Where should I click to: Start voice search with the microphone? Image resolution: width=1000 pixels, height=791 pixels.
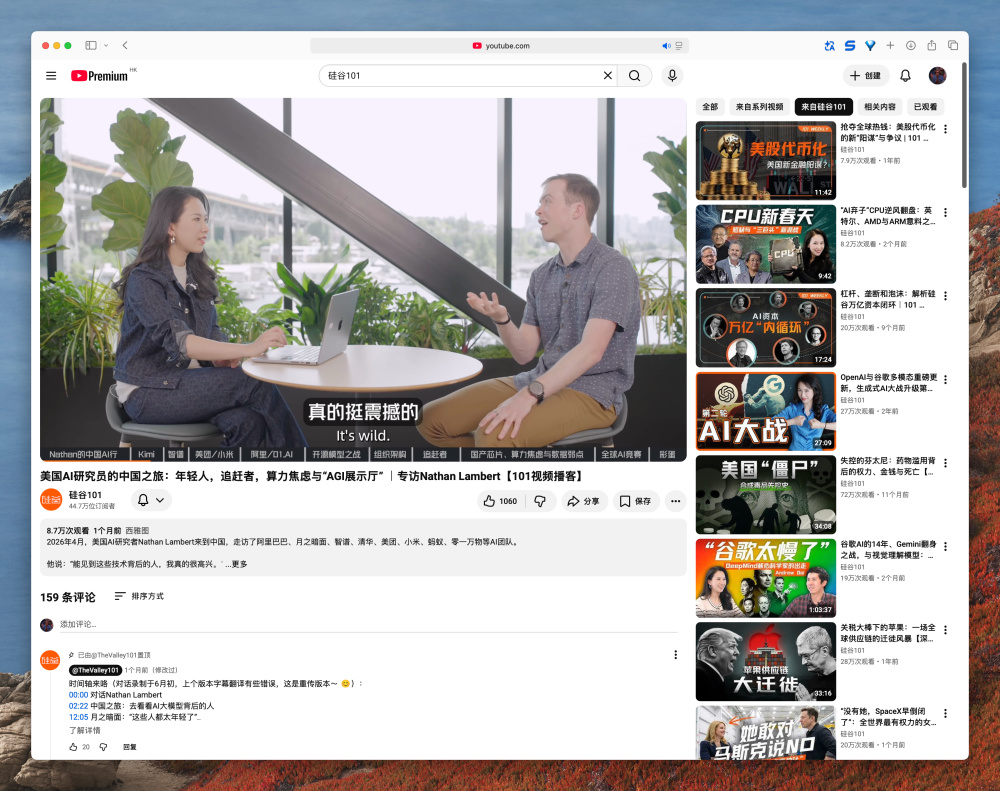672,75
